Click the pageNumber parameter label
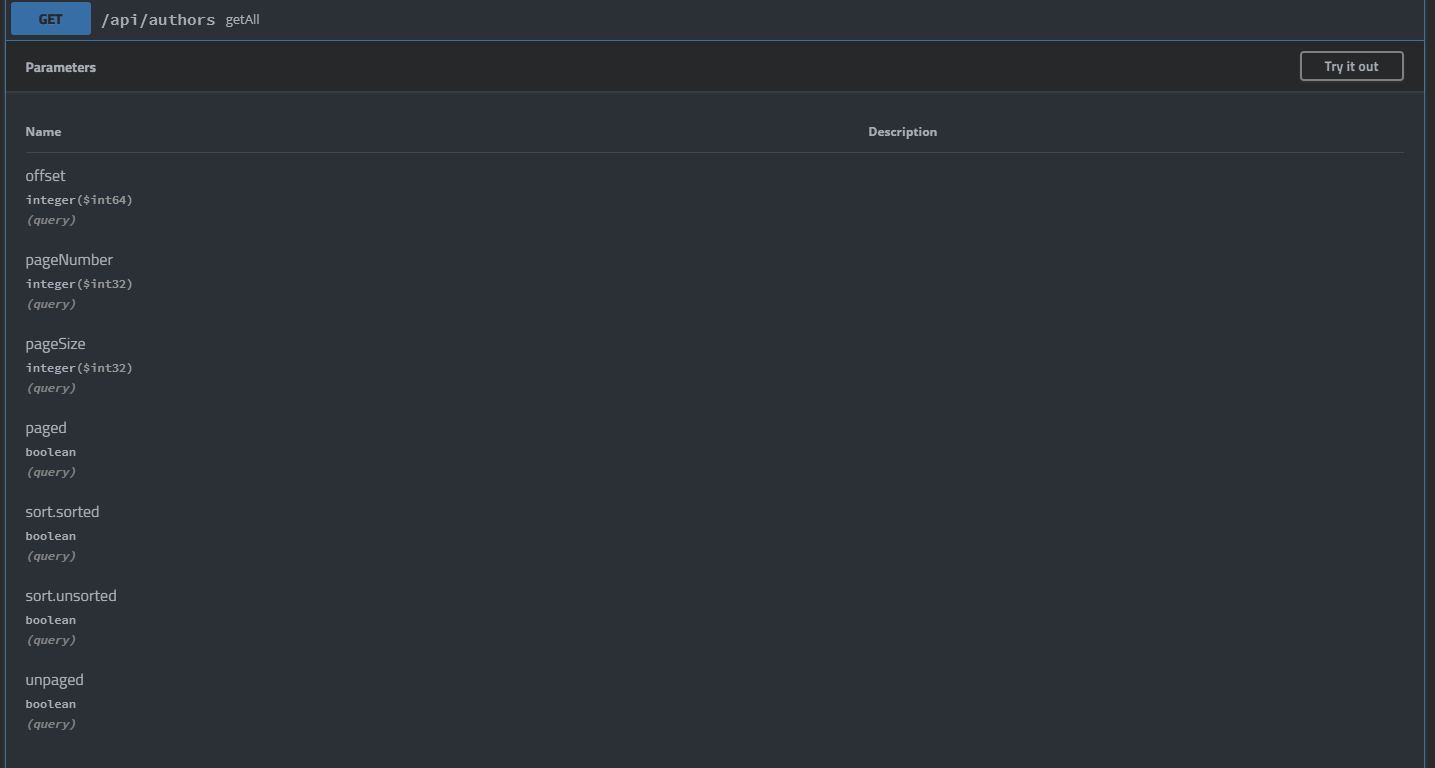 tap(68, 259)
